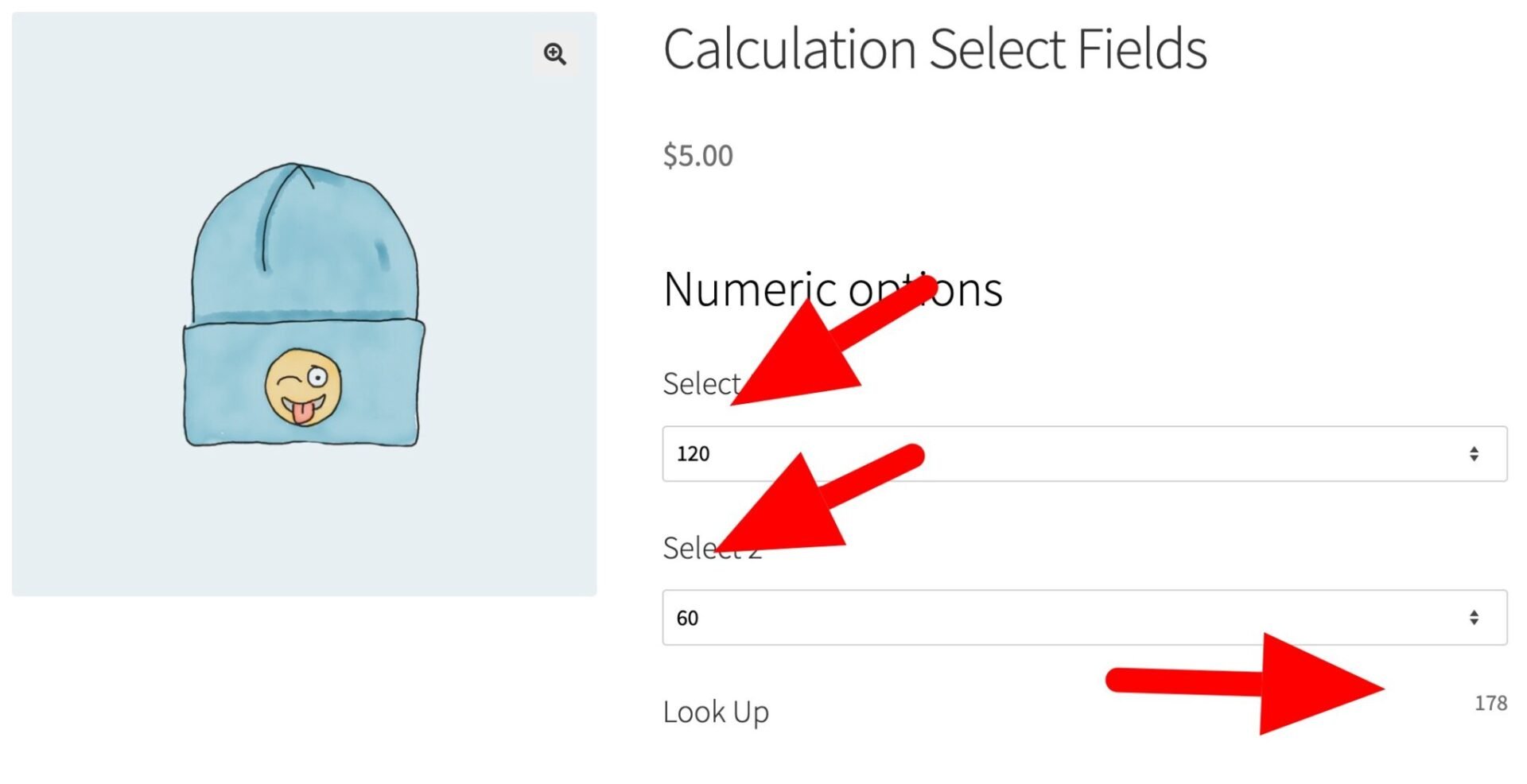Click the up-down stepper on Select 2
Image resolution: width=1527 pixels, height=784 pixels.
[x=1473, y=616]
